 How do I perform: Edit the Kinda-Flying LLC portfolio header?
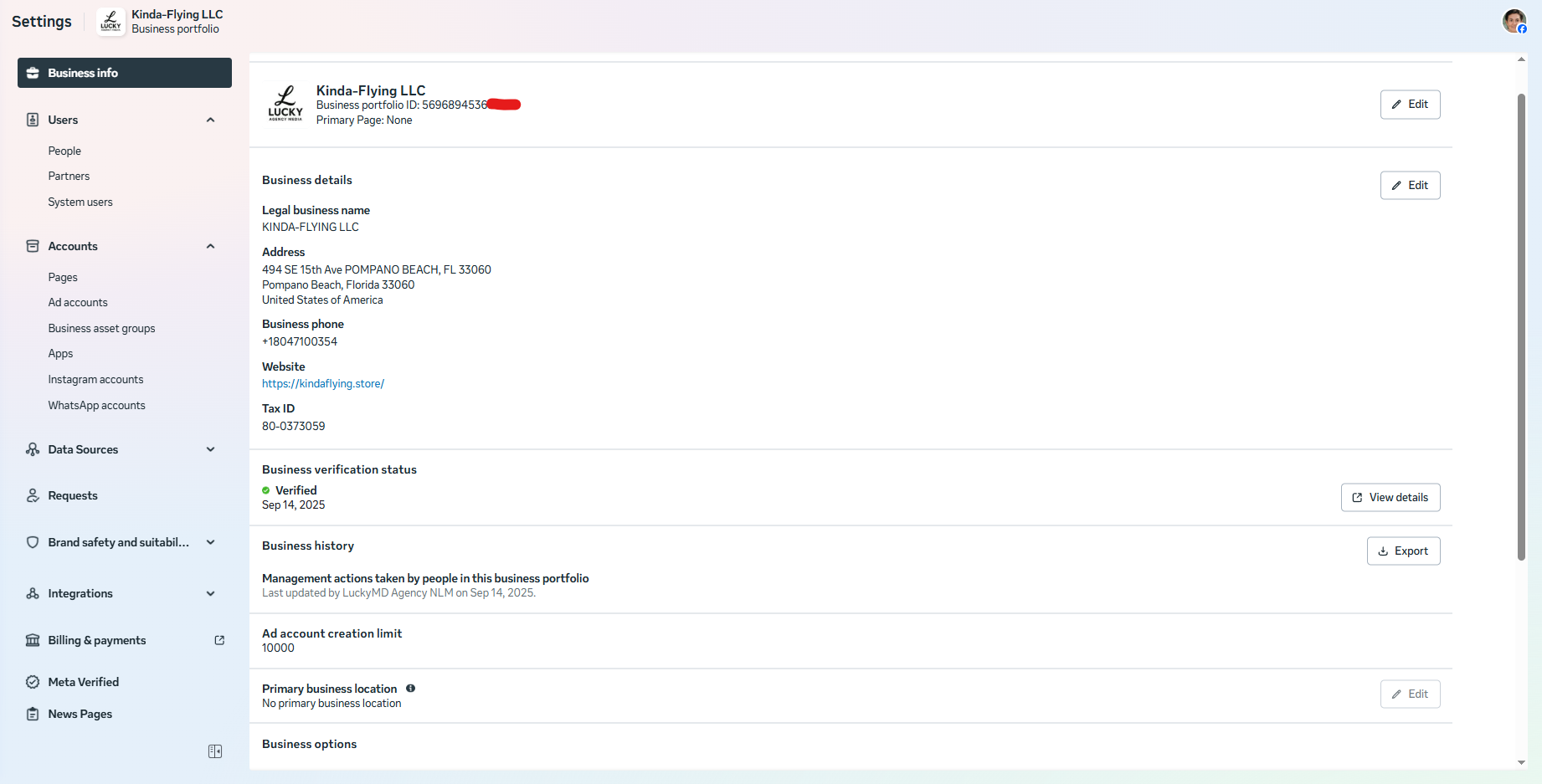click(1410, 105)
